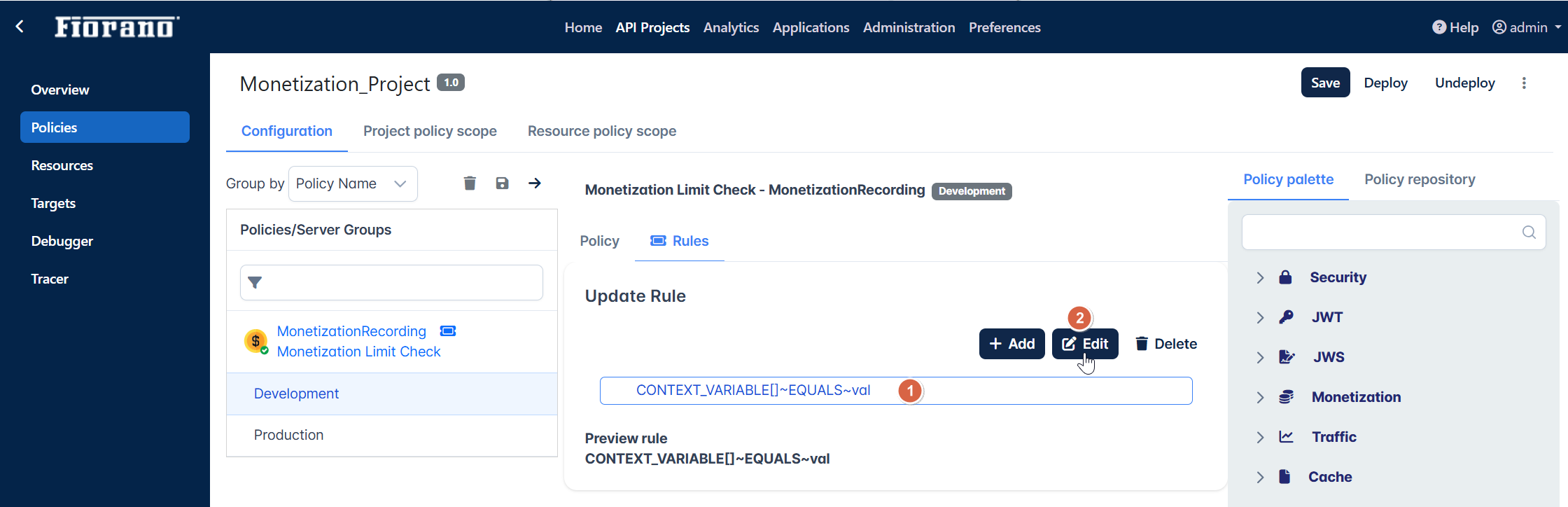This screenshot has height=507, width=1568.
Task: Click the Edit rule button
Action: click(x=1085, y=344)
